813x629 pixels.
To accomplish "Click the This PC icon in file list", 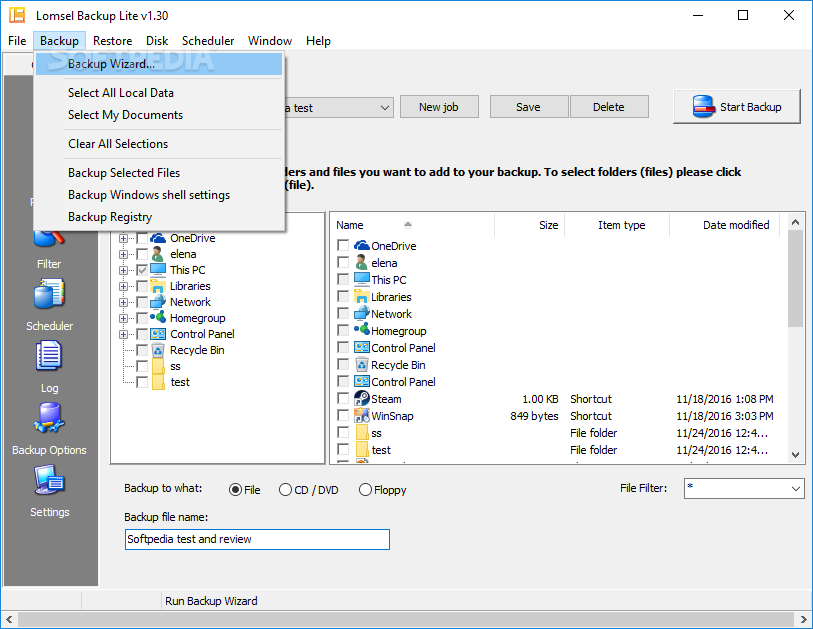I will (361, 279).
